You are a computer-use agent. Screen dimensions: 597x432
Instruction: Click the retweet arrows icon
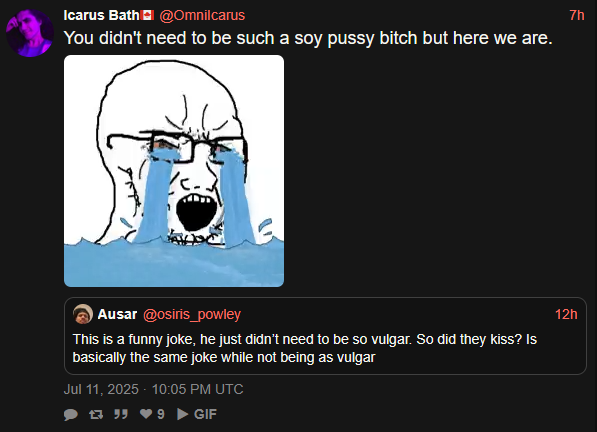click(x=96, y=414)
